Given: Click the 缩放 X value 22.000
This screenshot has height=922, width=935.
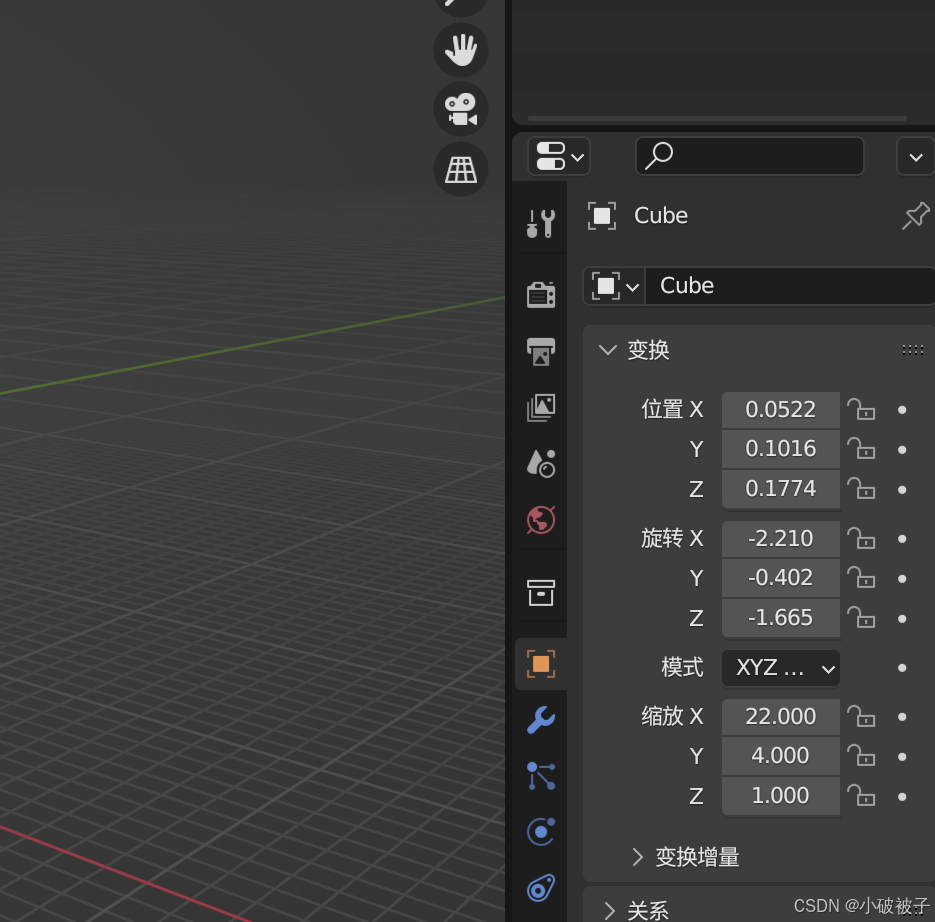Looking at the screenshot, I should click(781, 717).
